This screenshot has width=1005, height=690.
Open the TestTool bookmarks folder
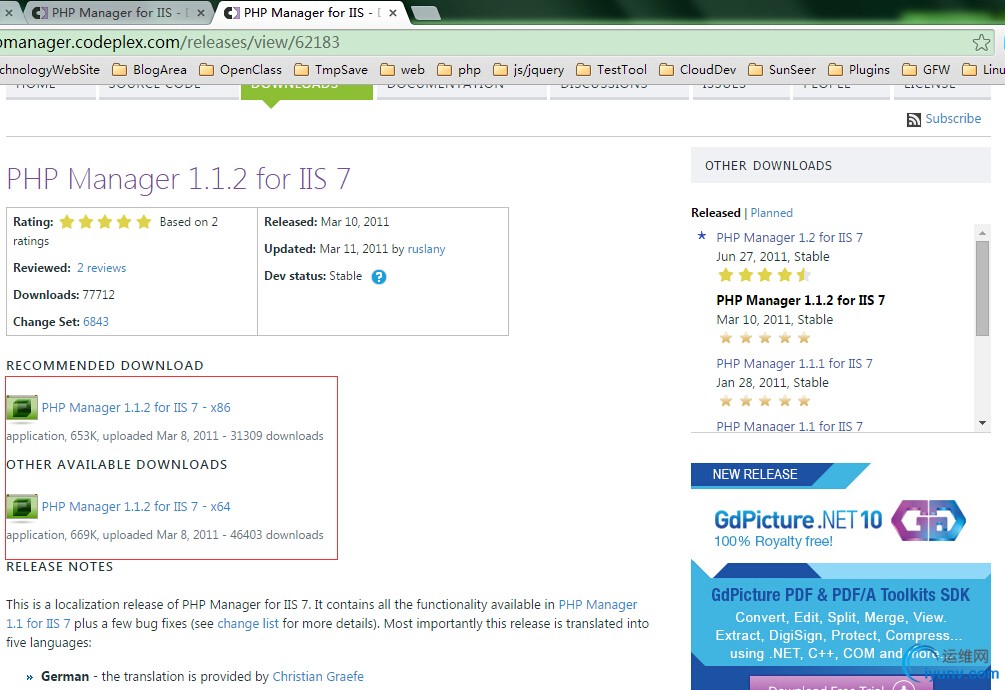(611, 69)
